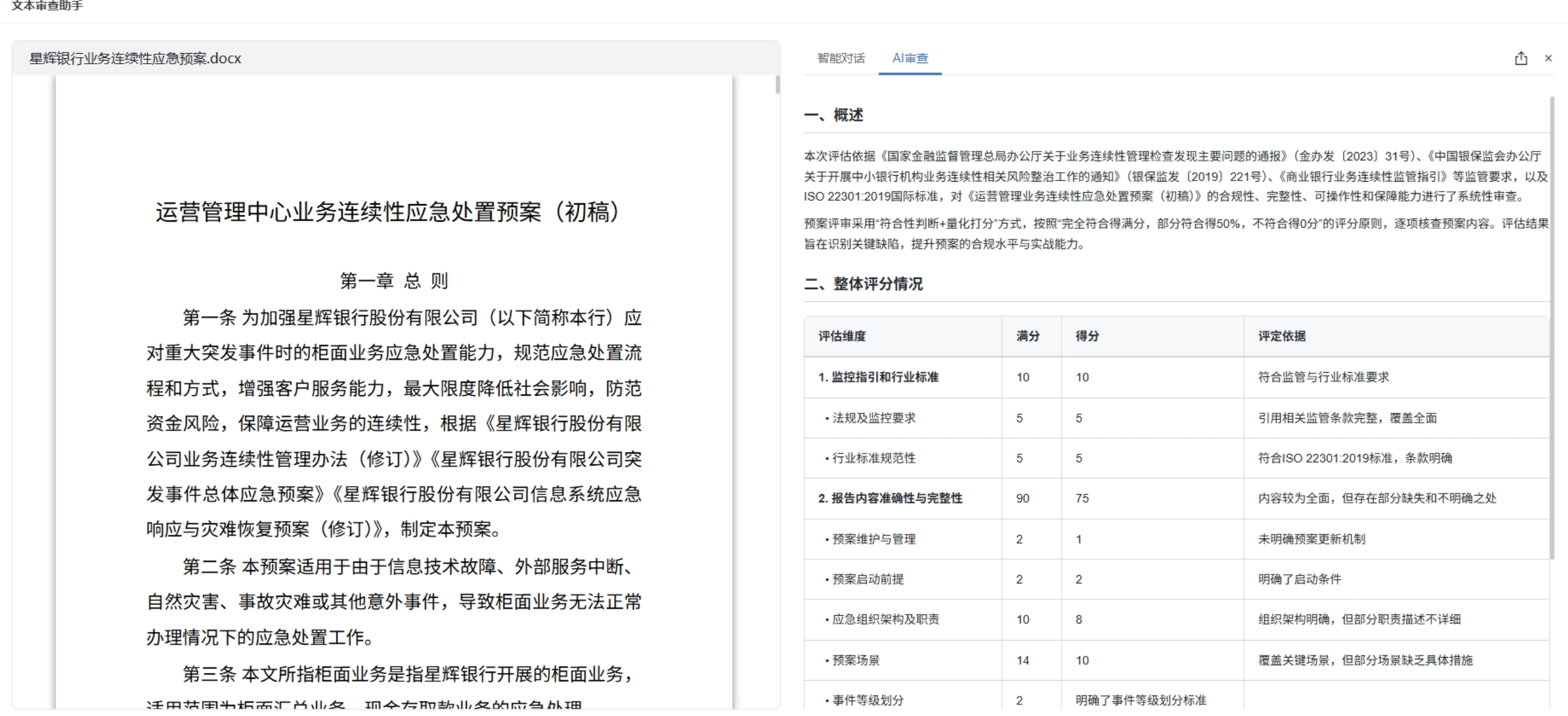
Task: Click the share/export icon in review panel
Action: click(x=1520, y=58)
